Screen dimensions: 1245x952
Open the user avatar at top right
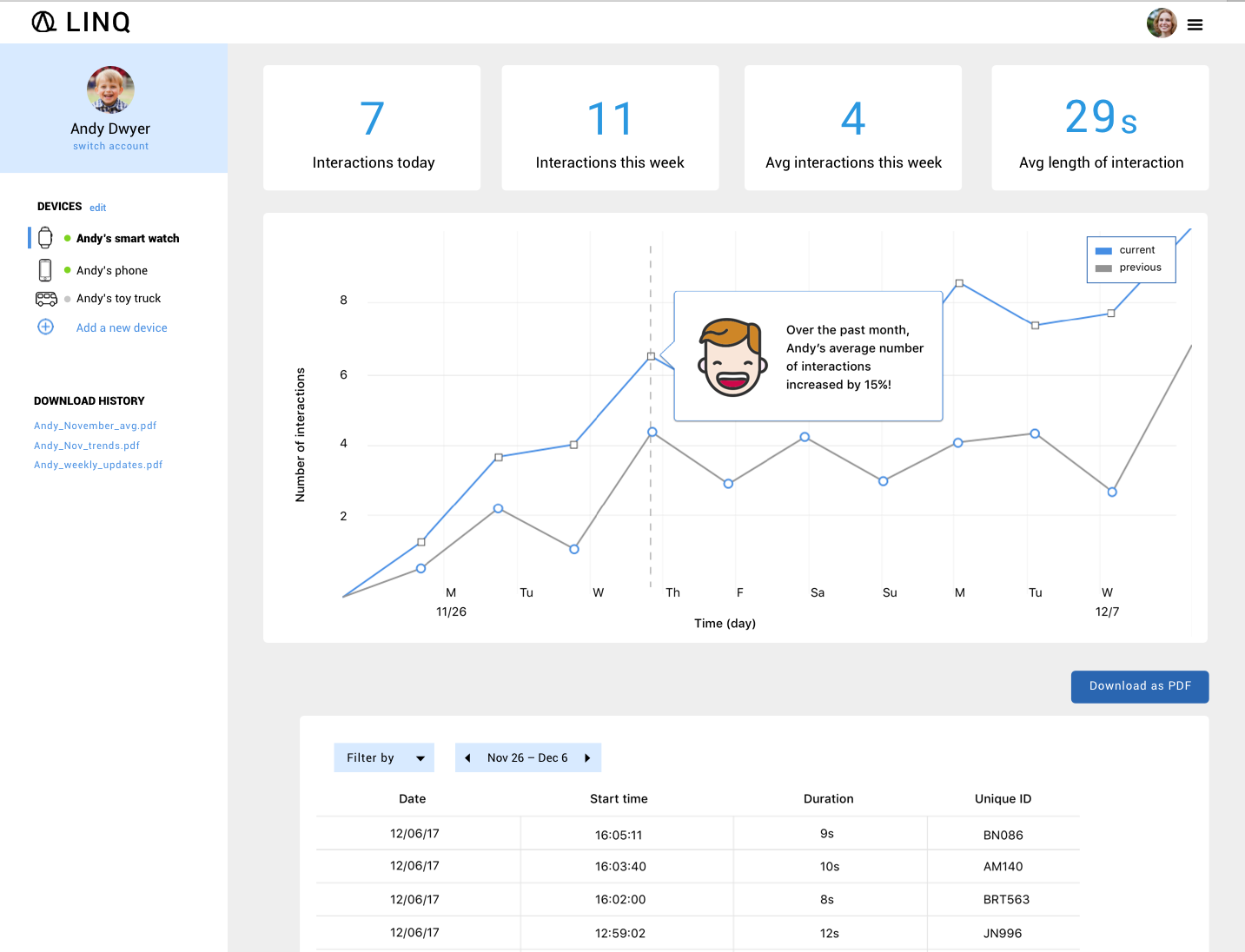pyautogui.click(x=1162, y=23)
